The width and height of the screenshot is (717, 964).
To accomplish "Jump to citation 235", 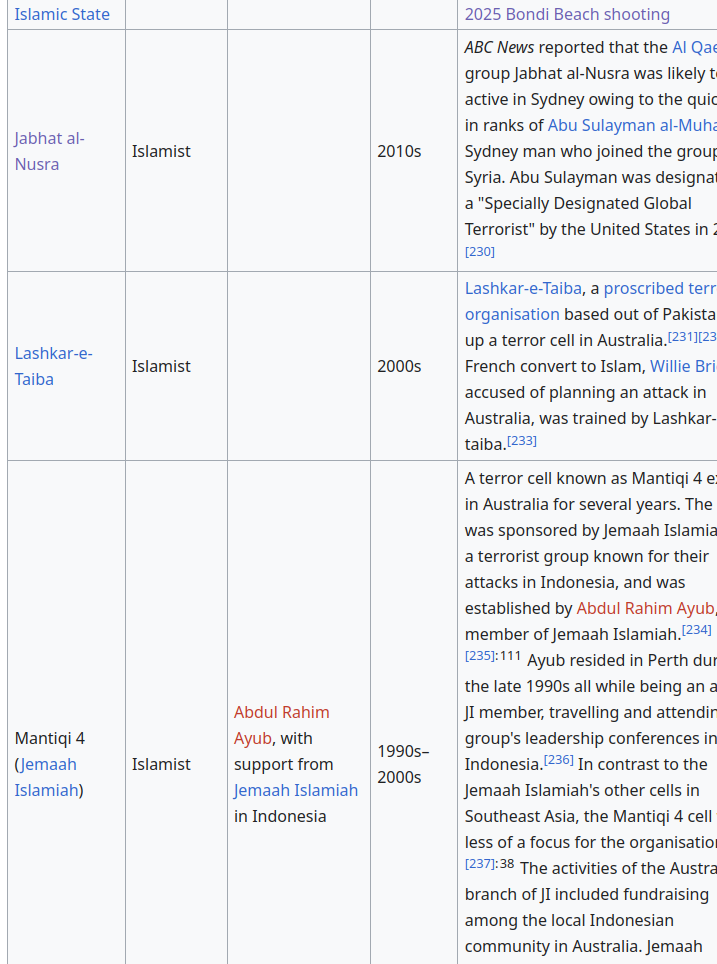I will point(479,656).
